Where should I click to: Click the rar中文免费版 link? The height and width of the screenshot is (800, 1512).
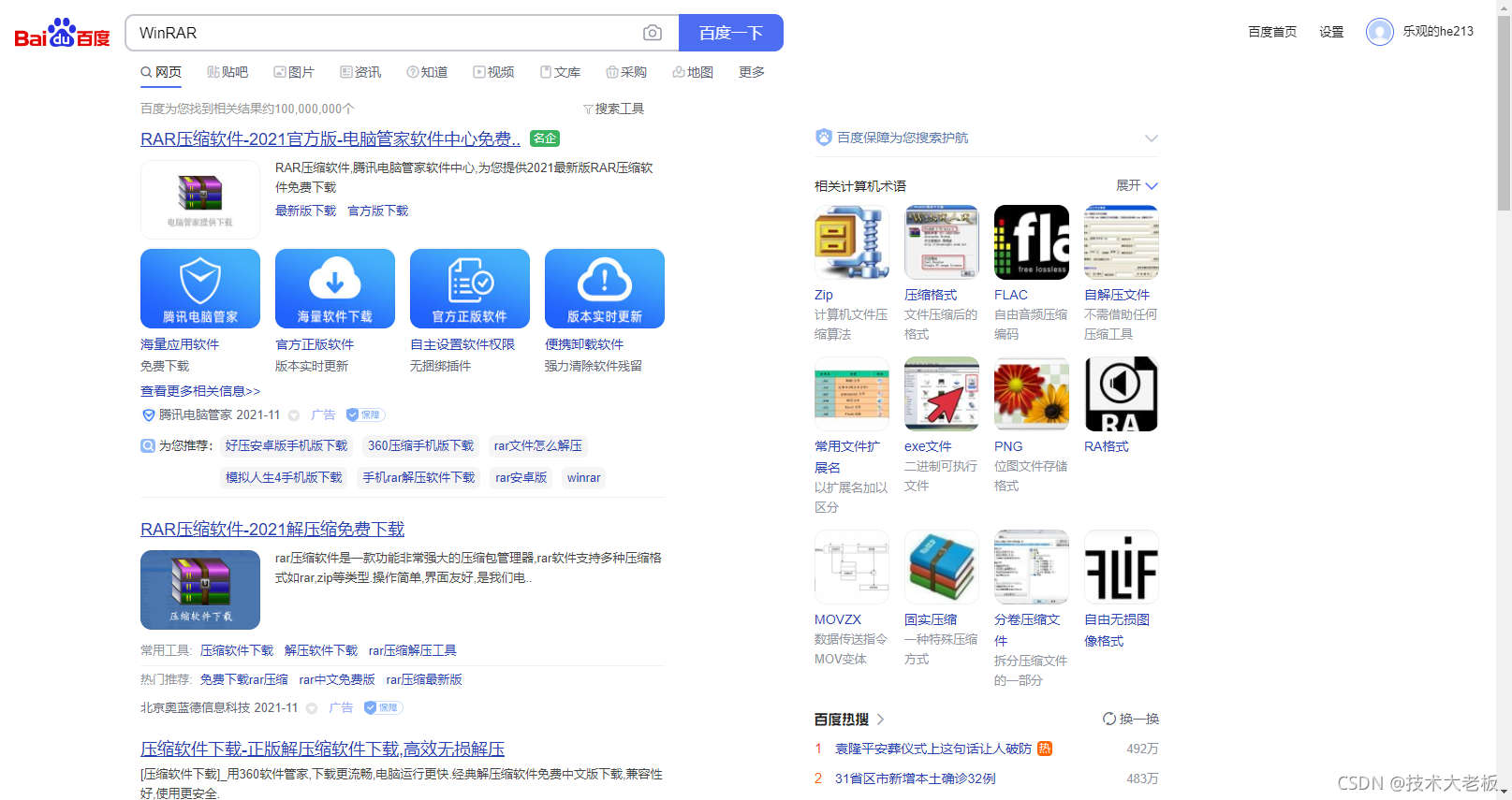337,679
